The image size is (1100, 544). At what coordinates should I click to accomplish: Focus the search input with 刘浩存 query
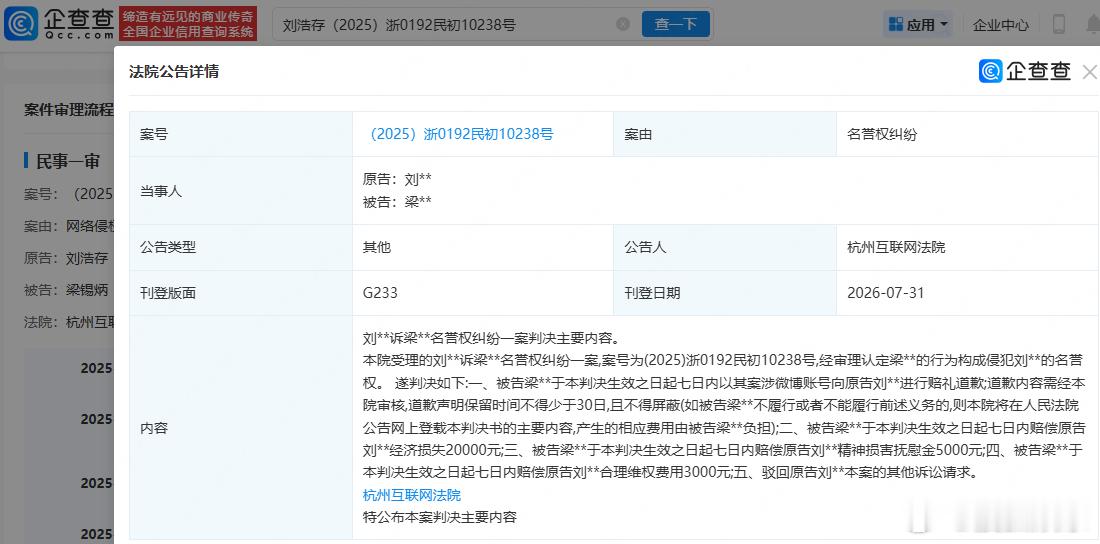[448, 25]
